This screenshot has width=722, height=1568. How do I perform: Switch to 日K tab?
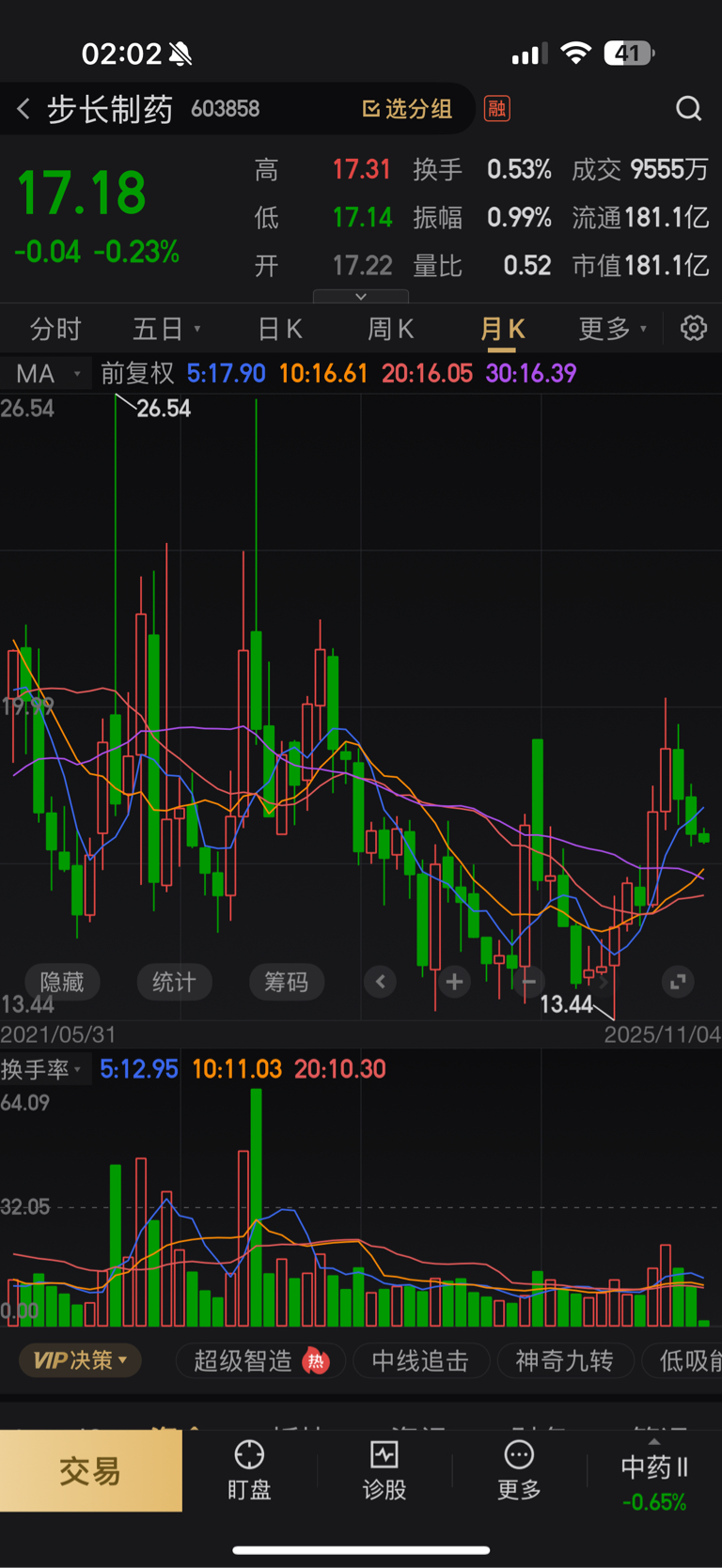279,329
